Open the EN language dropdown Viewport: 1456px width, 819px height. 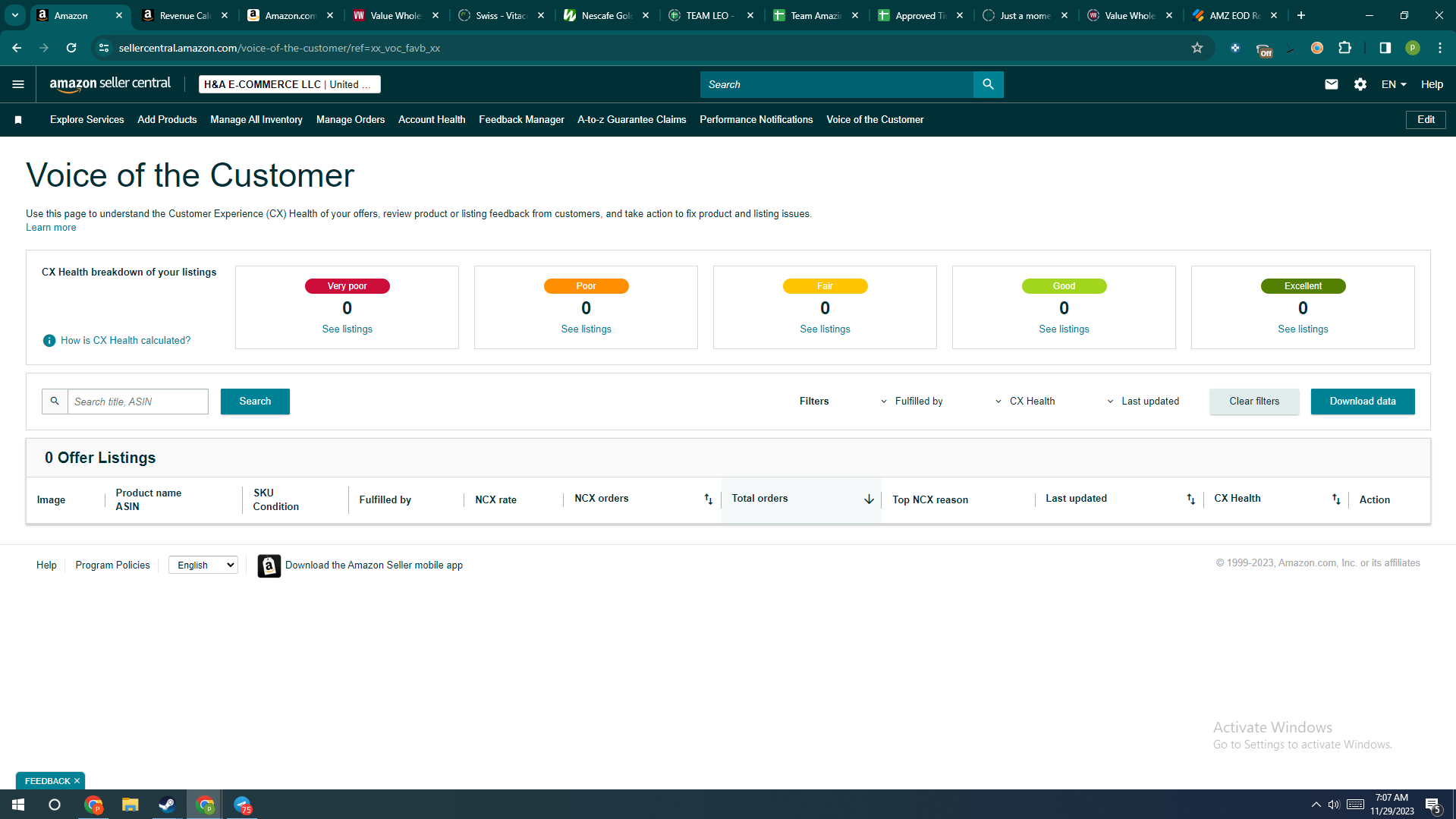click(x=1394, y=84)
